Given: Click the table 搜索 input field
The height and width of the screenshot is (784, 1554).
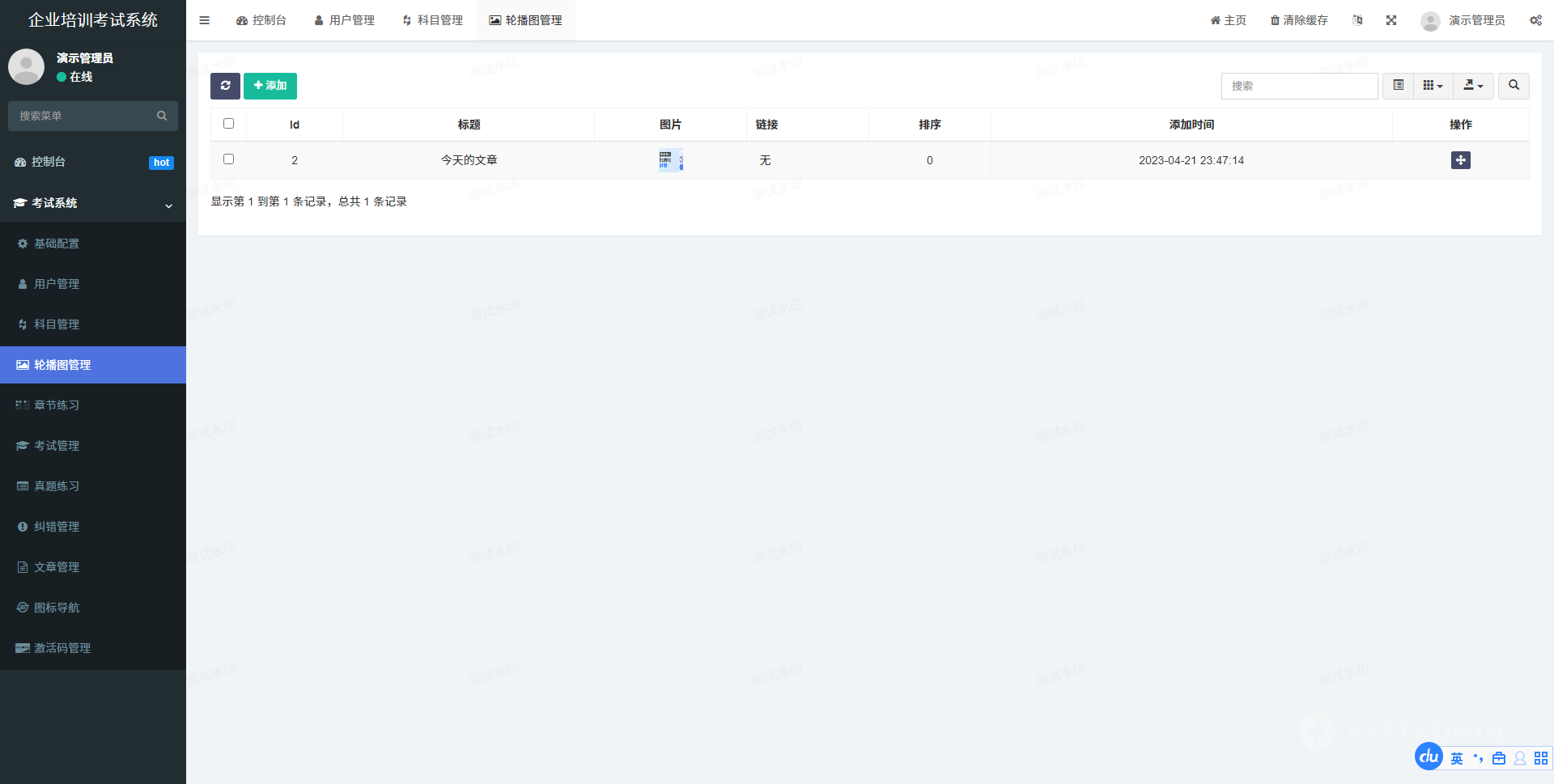Looking at the screenshot, I should 1299,86.
